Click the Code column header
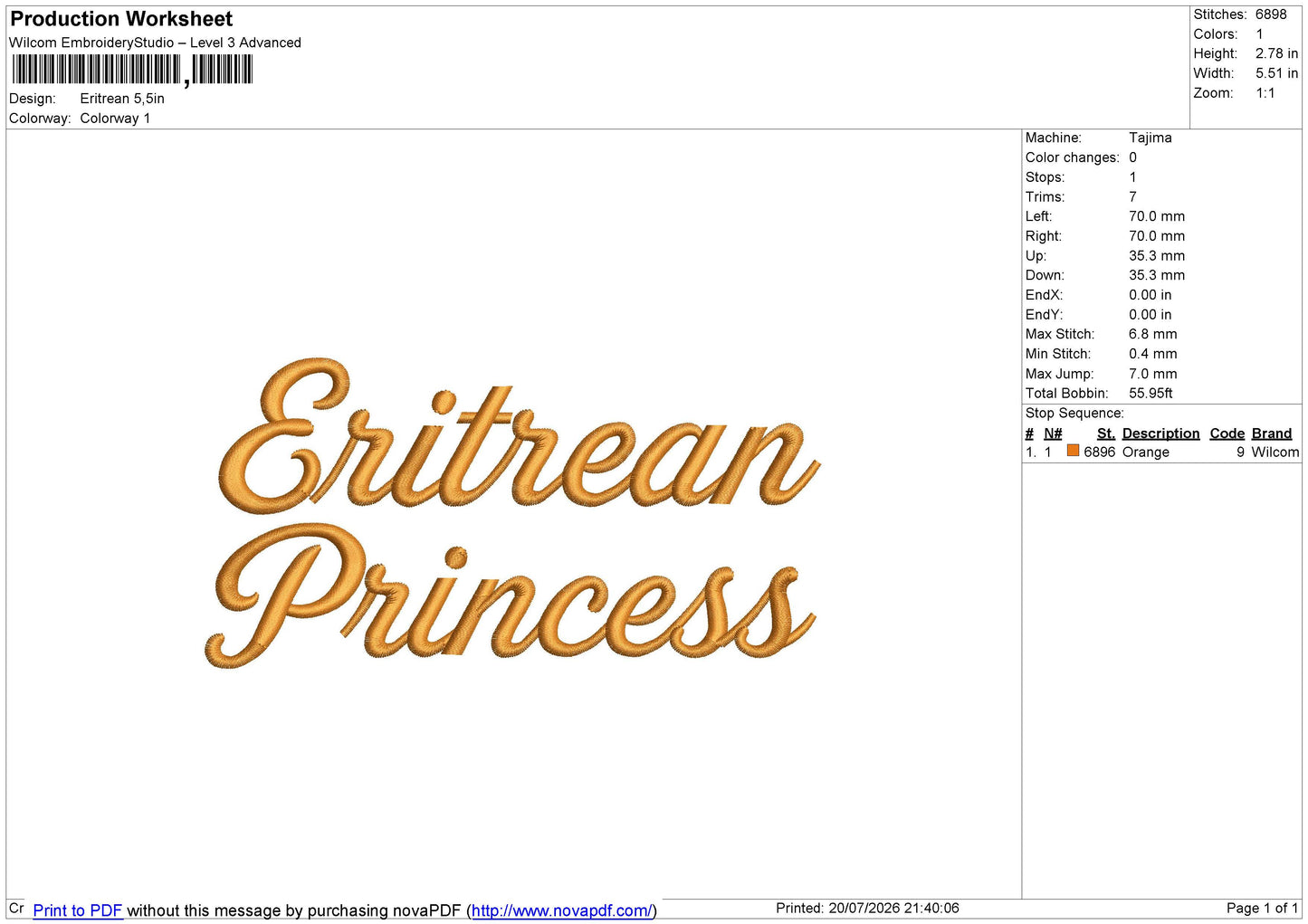The width and height of the screenshot is (1308, 924). tap(1227, 433)
